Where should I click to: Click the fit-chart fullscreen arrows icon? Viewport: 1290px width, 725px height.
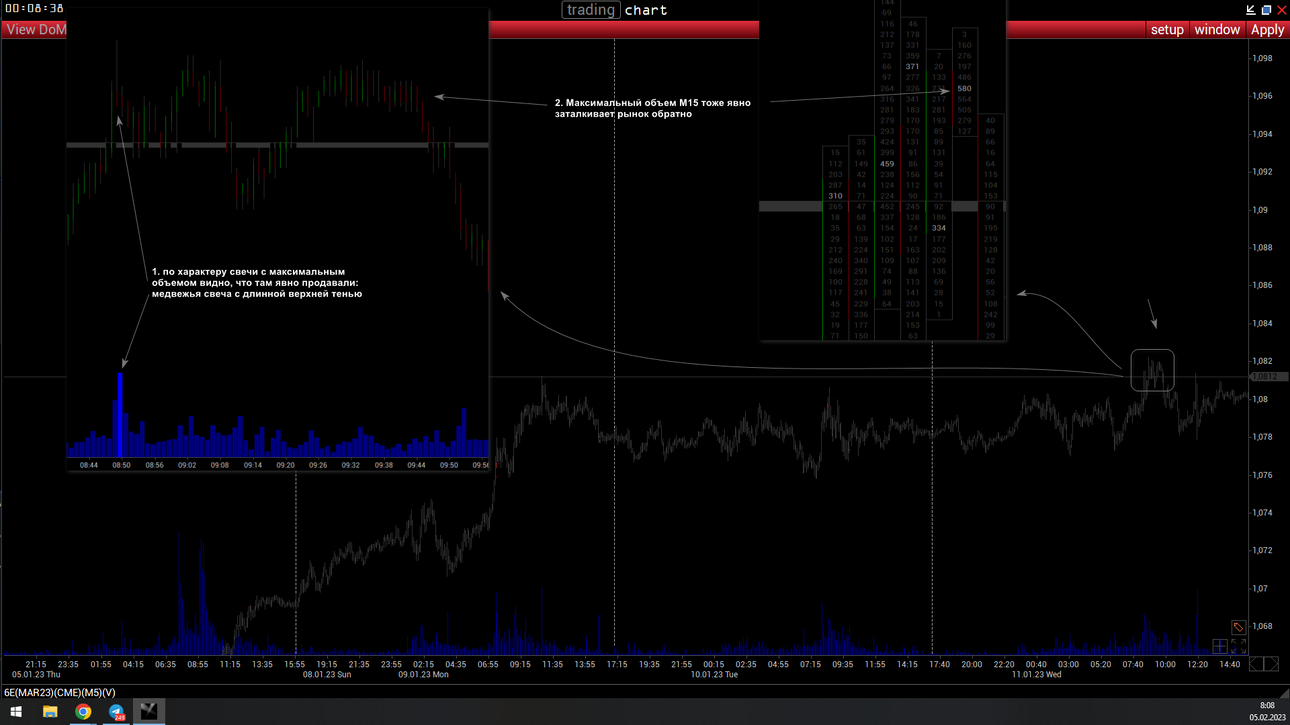click(1238, 646)
